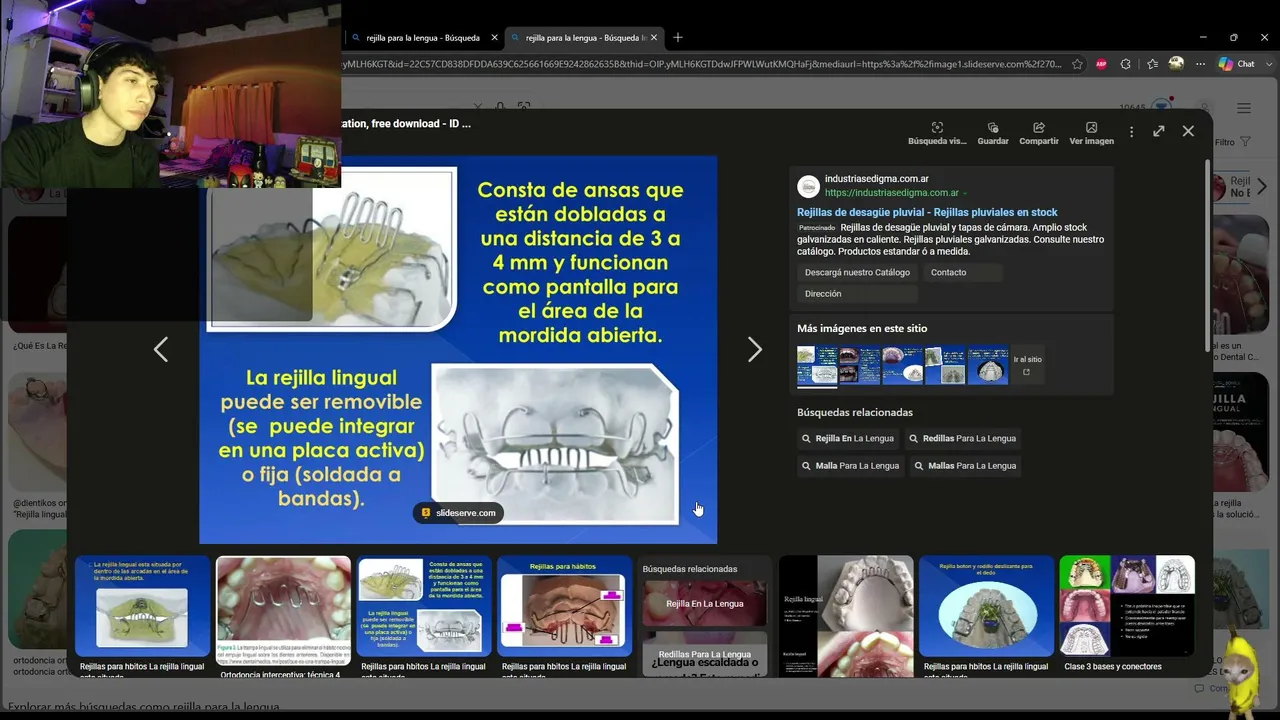Visit the industriasedigma.com.ar URL link
The height and width of the screenshot is (720, 1280).
(x=892, y=193)
